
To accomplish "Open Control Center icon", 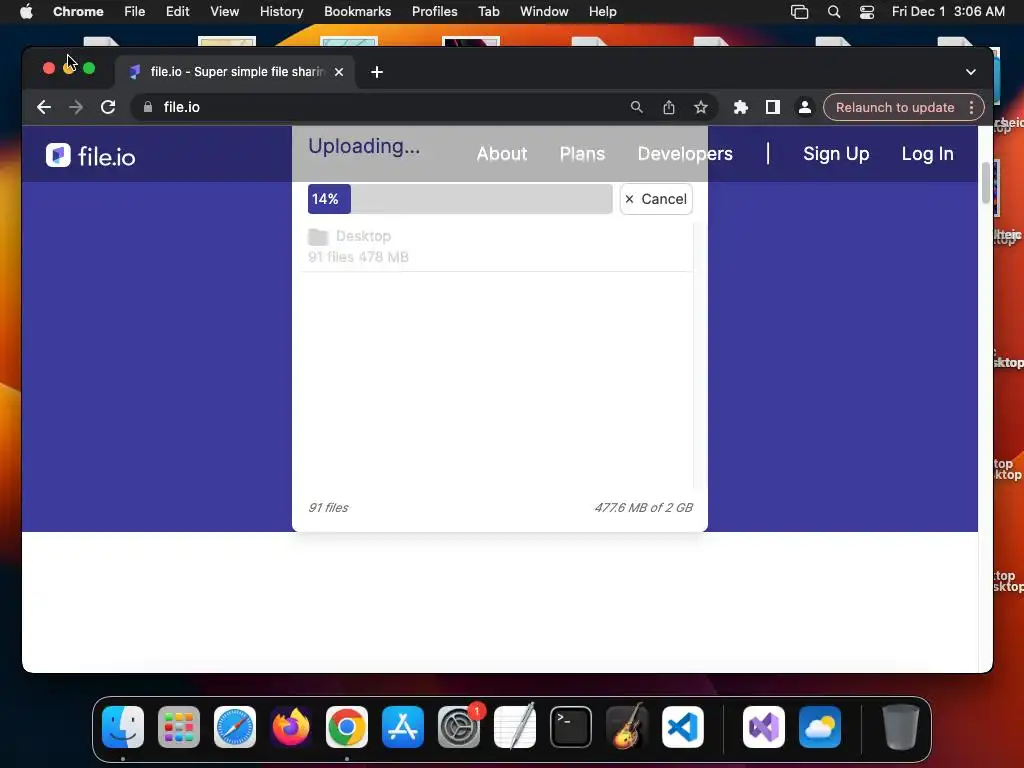I will [867, 11].
